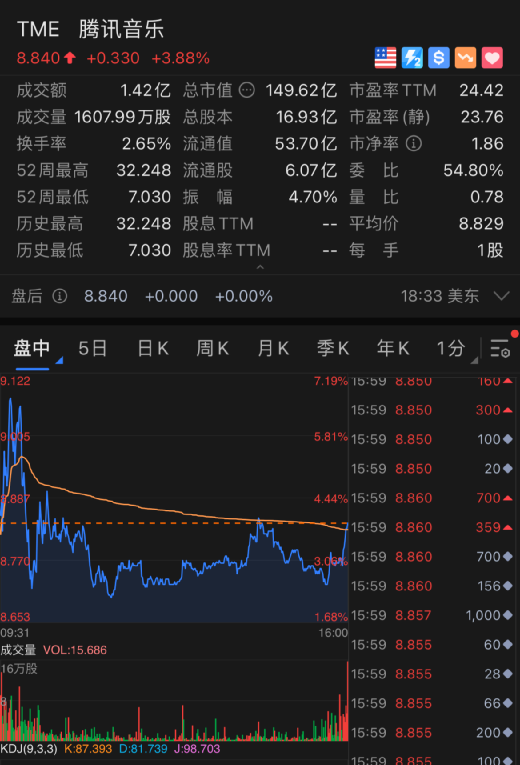Open the info bubble next to 总市值
Viewport: 520px width, 765px height.
coord(247,90)
